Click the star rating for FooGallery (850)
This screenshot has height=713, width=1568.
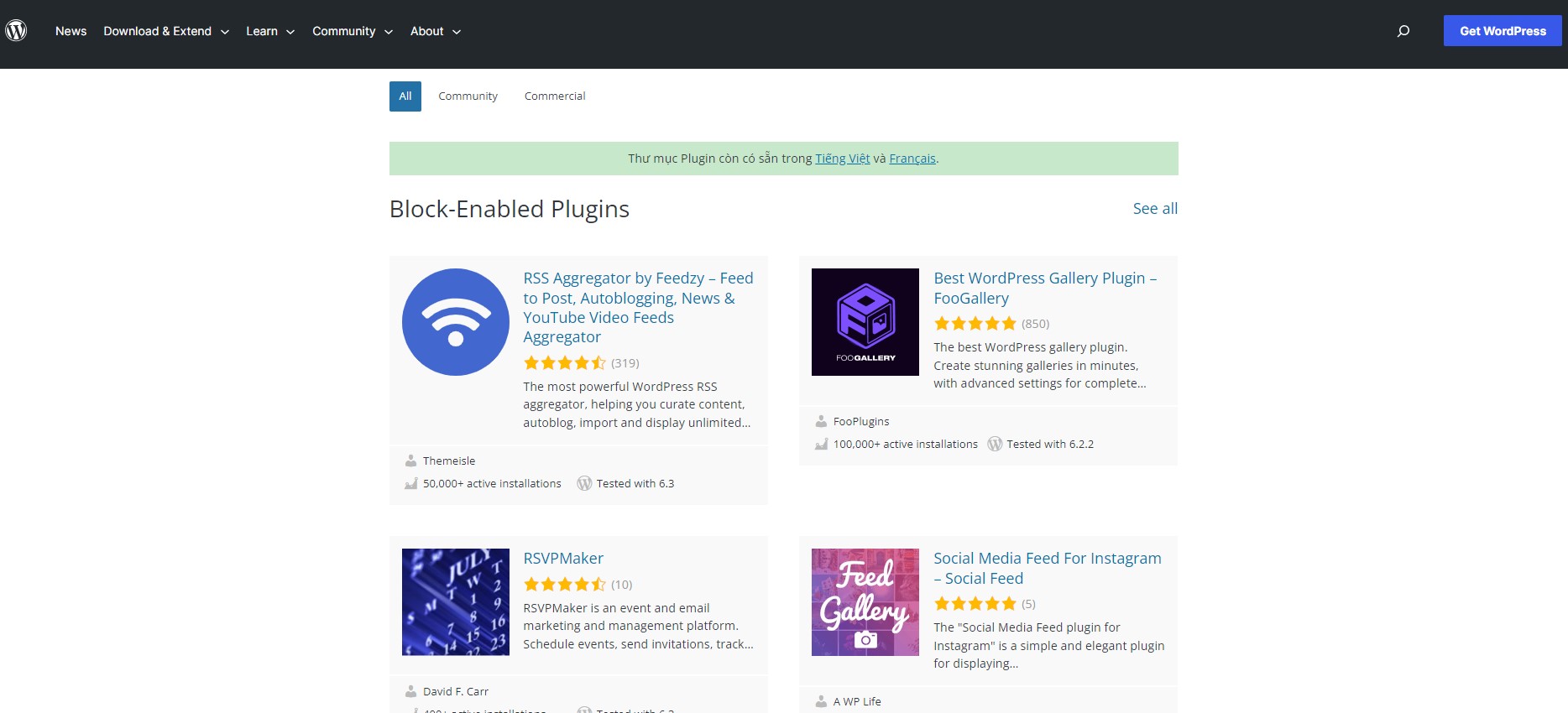click(975, 324)
